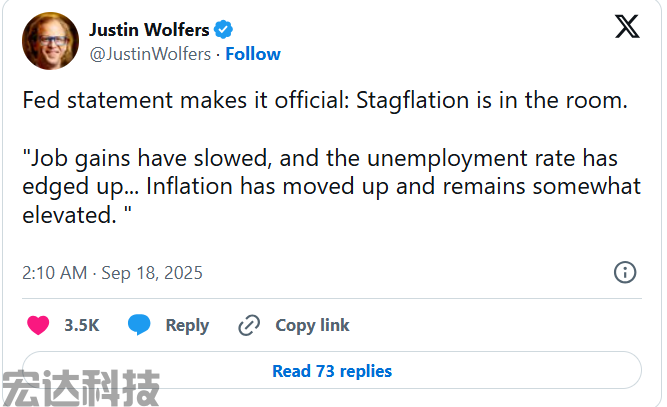Click the 宏达科技 watermark text
The image size is (667, 407).
pos(82,387)
